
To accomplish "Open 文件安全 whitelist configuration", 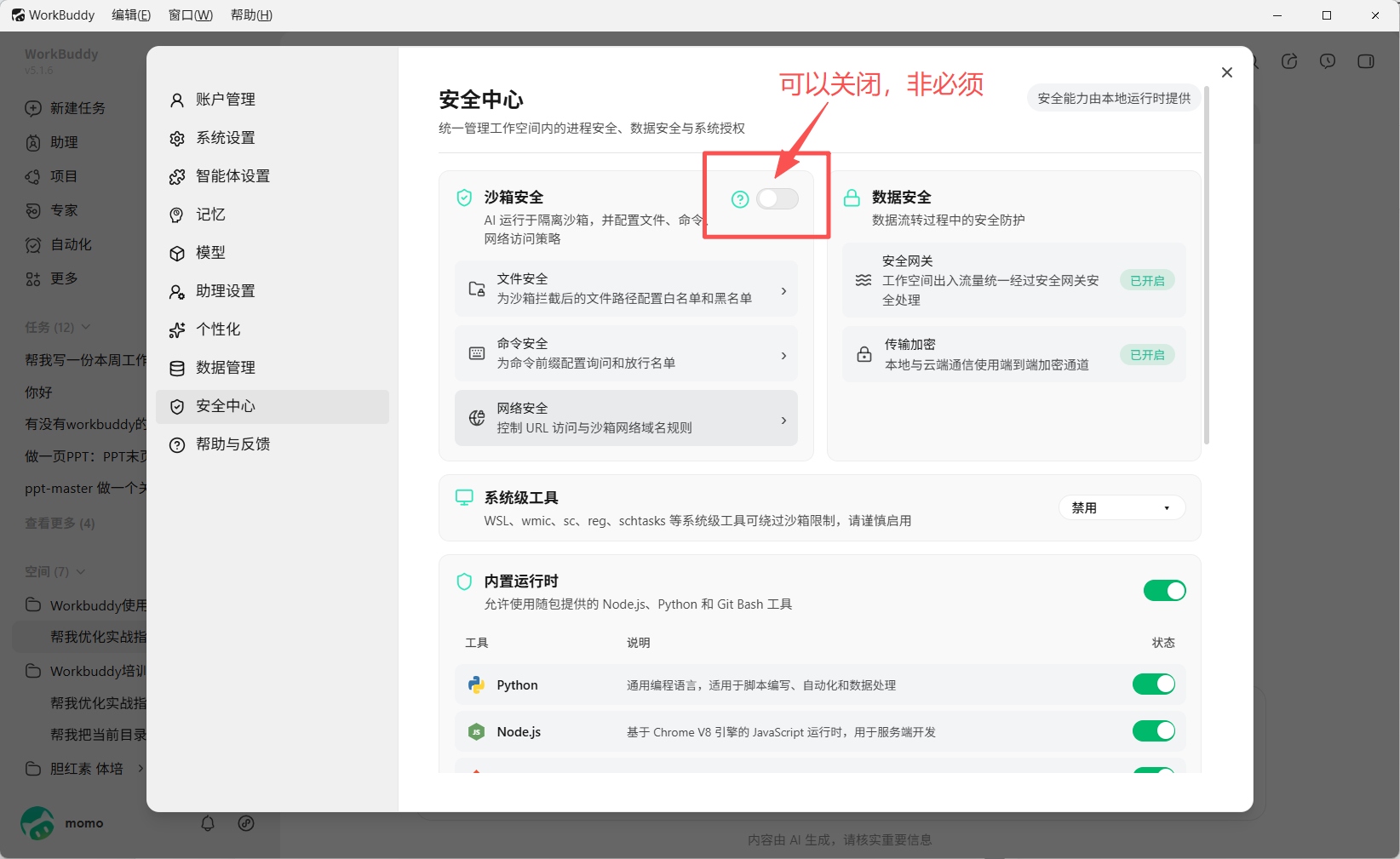I will [x=626, y=289].
